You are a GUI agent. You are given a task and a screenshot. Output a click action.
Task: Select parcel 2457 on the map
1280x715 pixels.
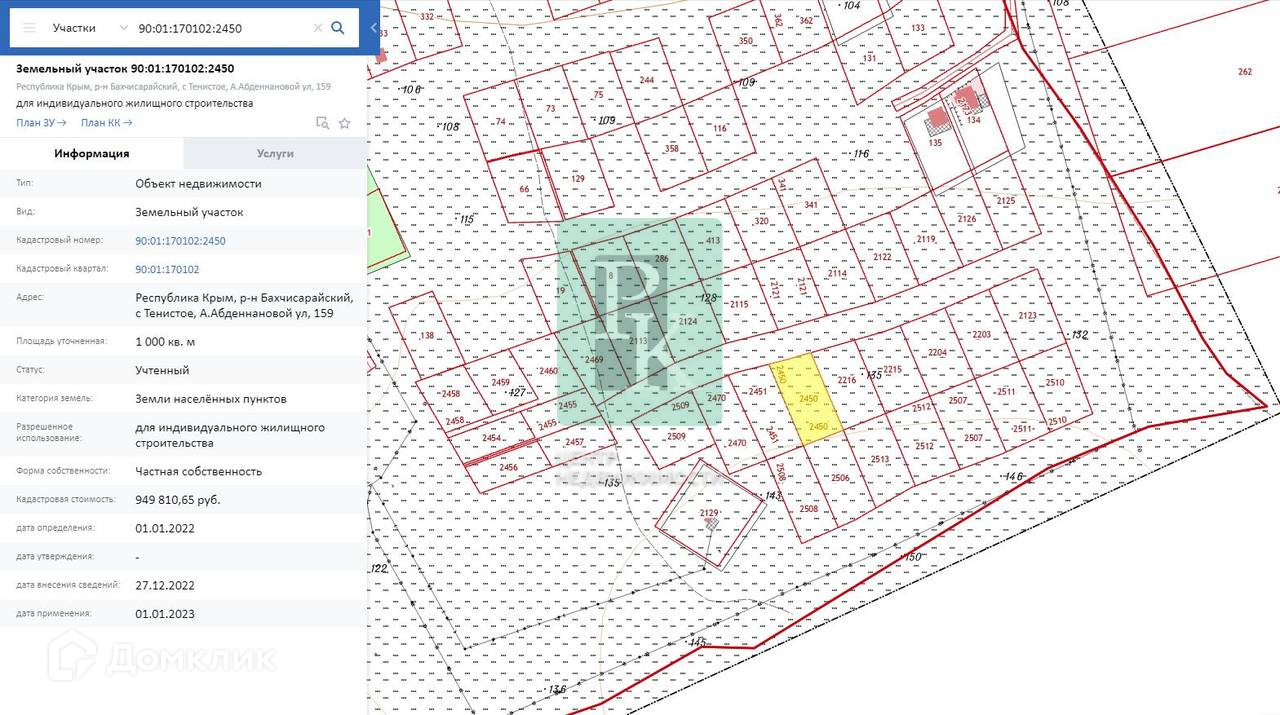coord(573,443)
